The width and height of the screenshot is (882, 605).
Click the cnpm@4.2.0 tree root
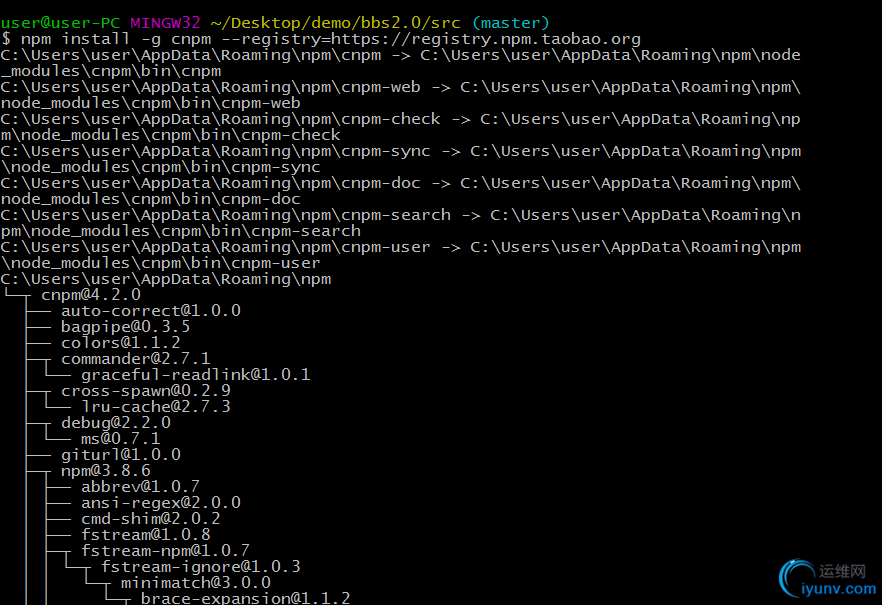point(90,295)
